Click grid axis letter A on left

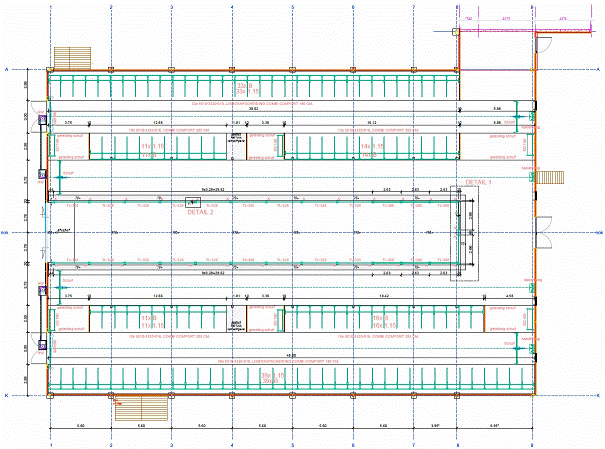click(6, 70)
